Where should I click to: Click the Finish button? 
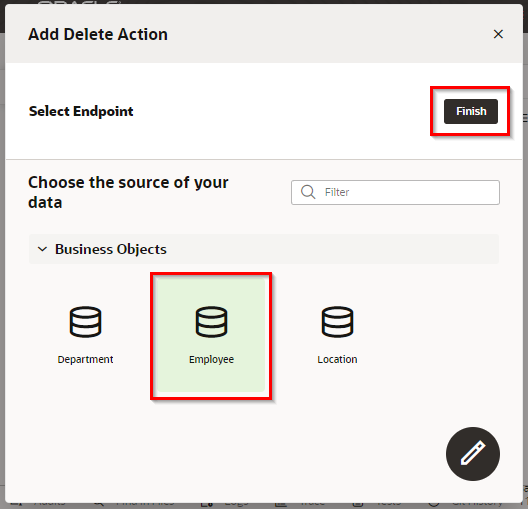470,111
